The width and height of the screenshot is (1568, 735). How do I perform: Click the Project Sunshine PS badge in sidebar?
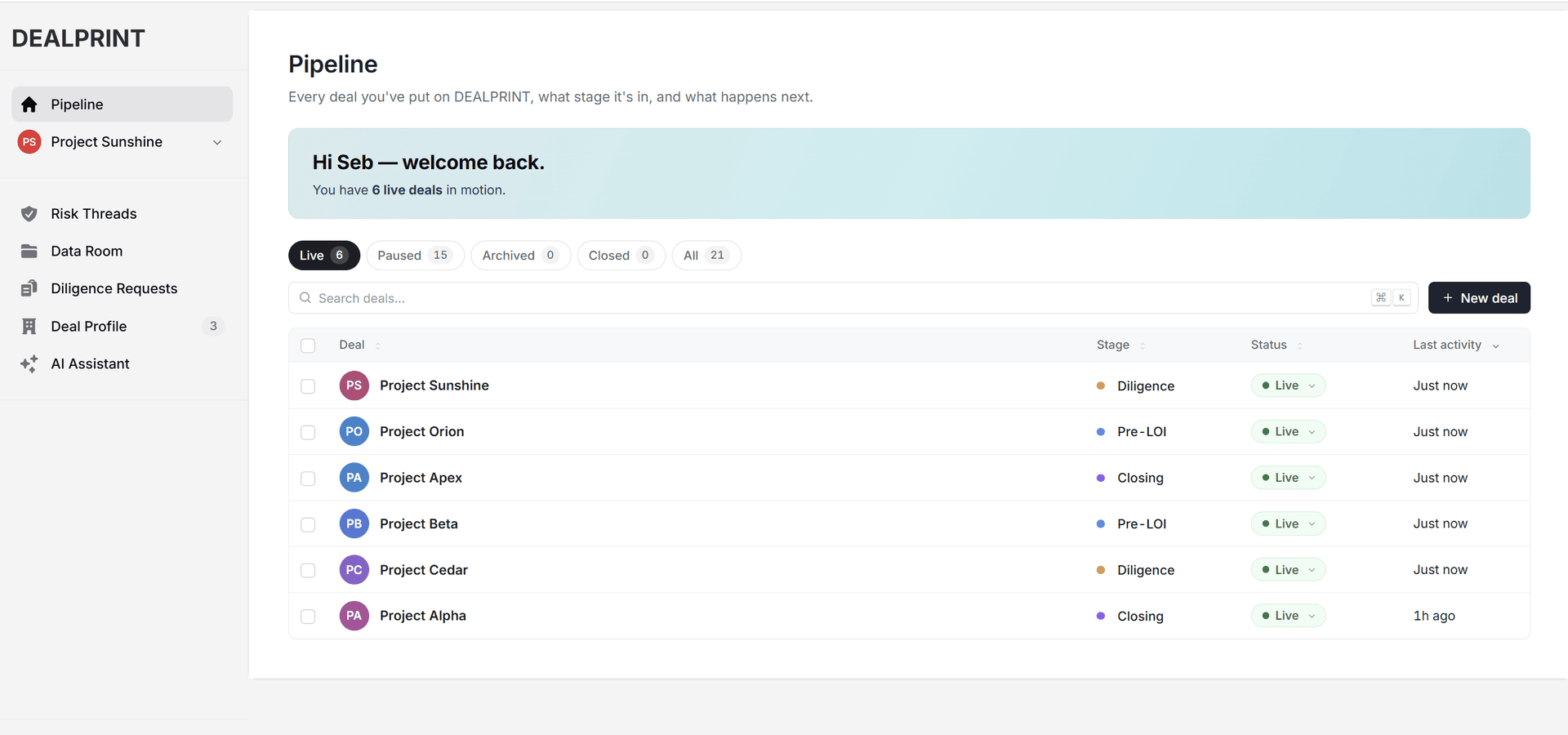29,142
